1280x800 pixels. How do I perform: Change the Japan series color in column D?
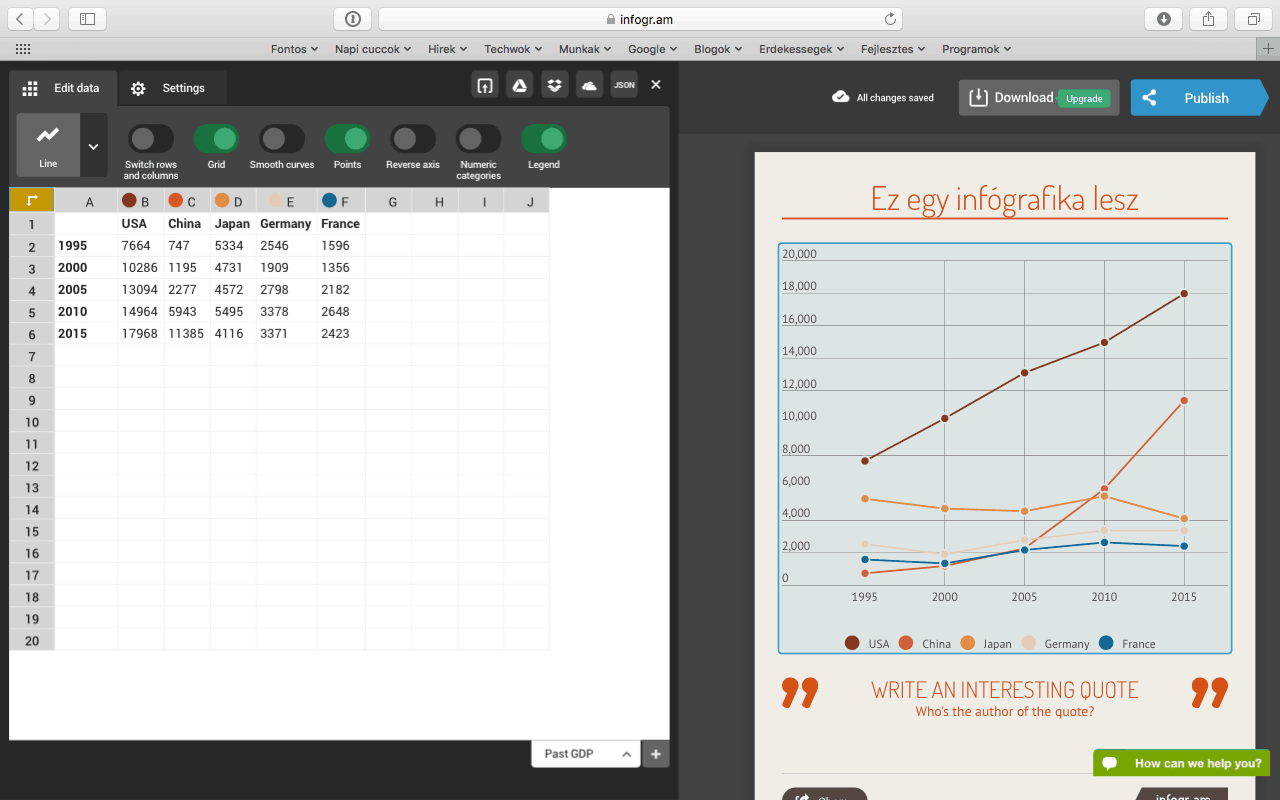pos(222,201)
